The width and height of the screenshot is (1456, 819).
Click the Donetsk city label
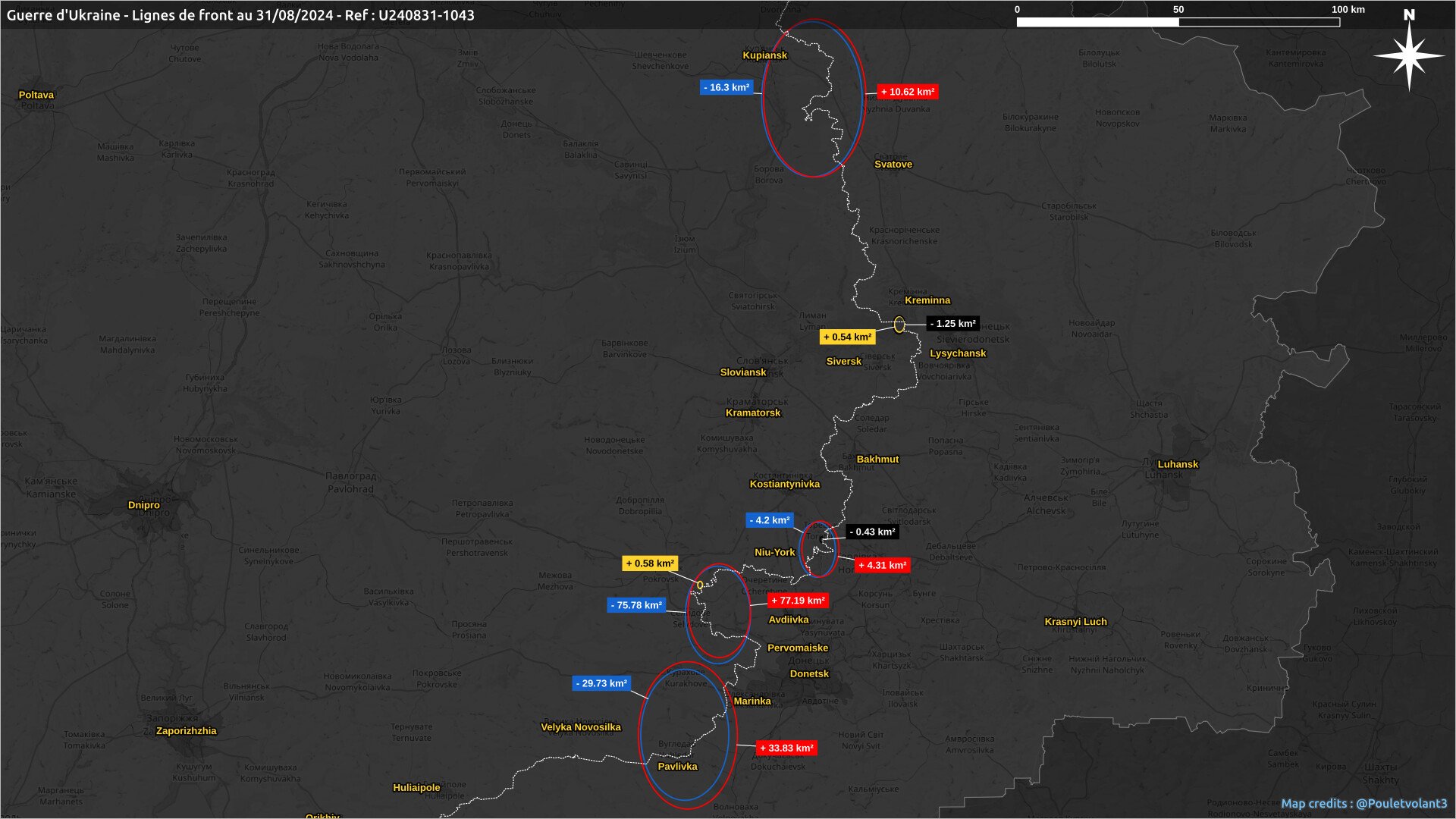(809, 674)
